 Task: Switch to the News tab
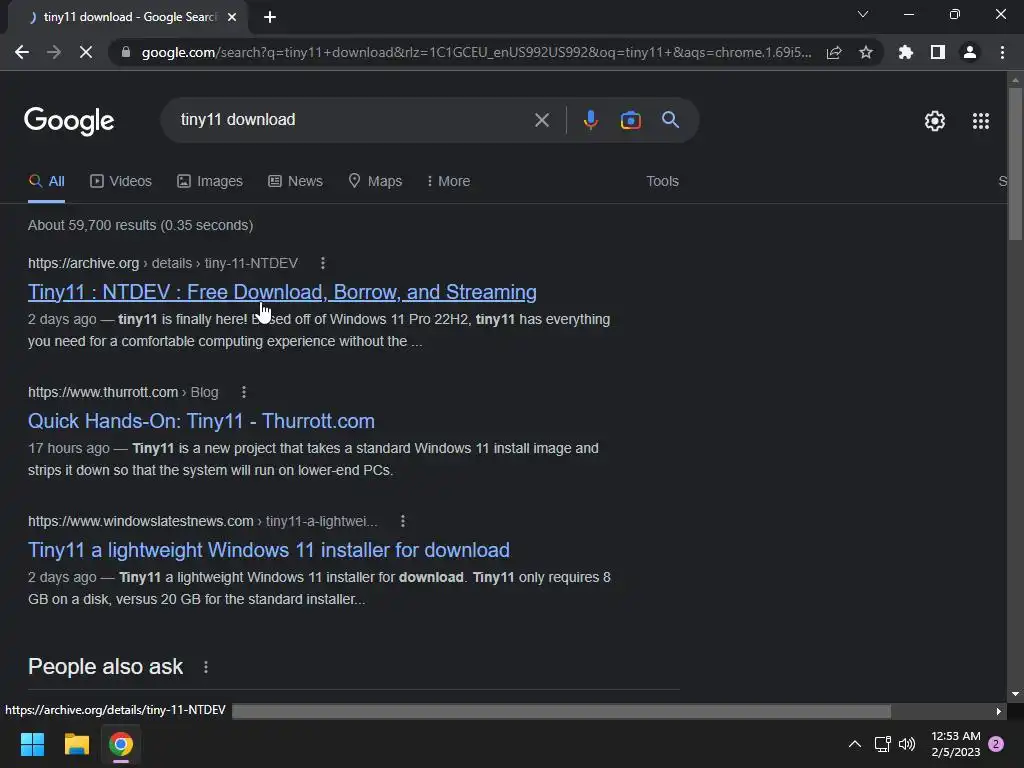coord(295,181)
